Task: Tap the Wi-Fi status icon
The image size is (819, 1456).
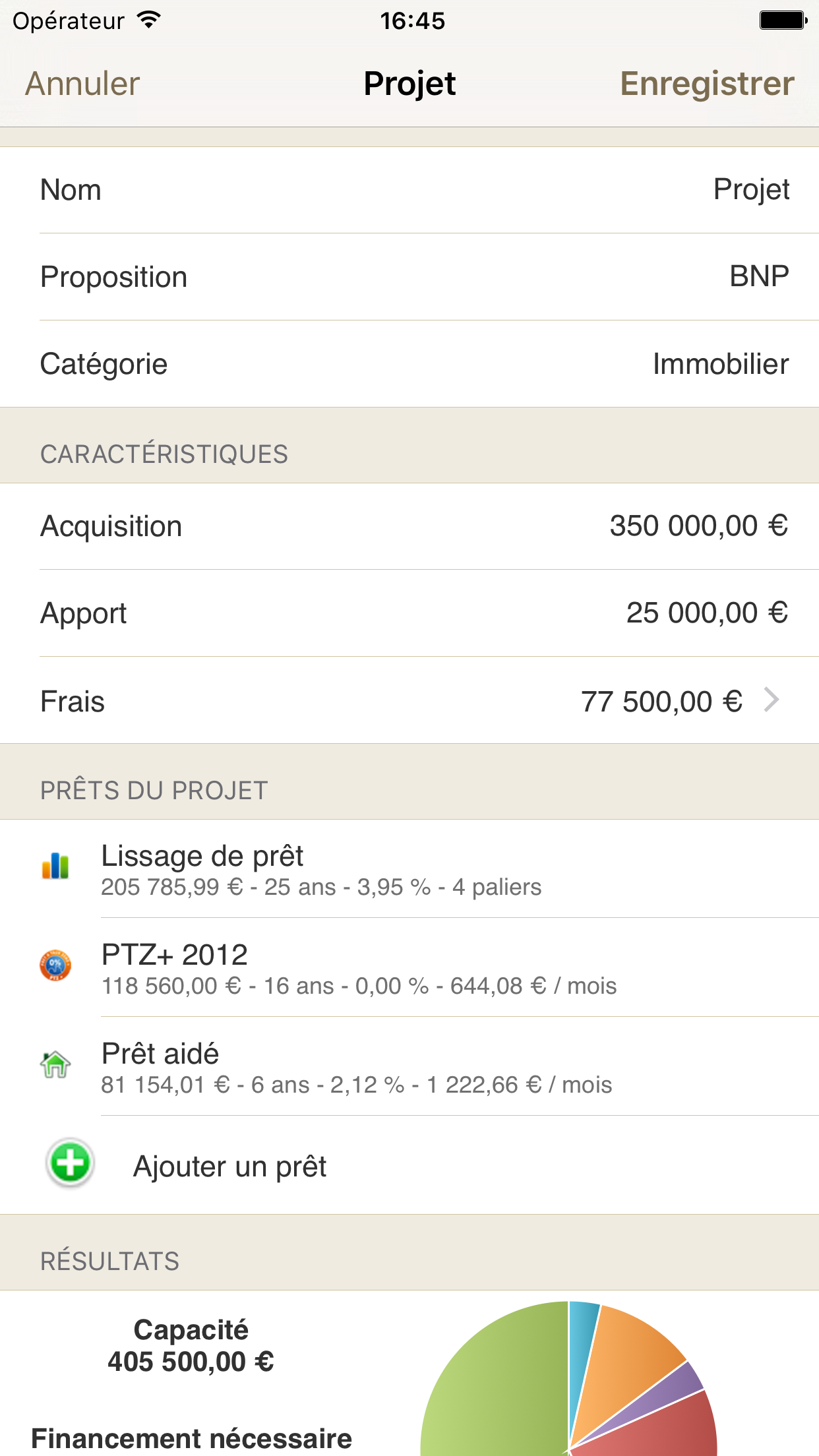Action: 149,20
